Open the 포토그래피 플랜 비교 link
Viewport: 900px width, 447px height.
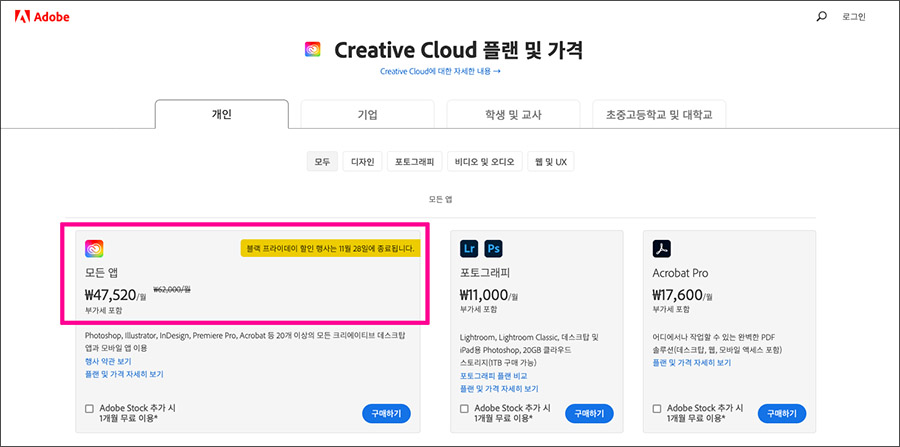coord(494,376)
